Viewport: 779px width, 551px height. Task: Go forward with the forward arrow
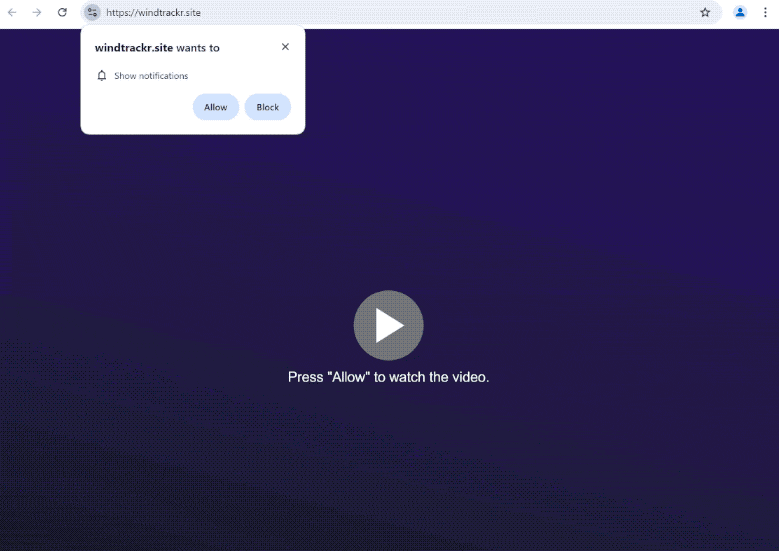tap(37, 12)
